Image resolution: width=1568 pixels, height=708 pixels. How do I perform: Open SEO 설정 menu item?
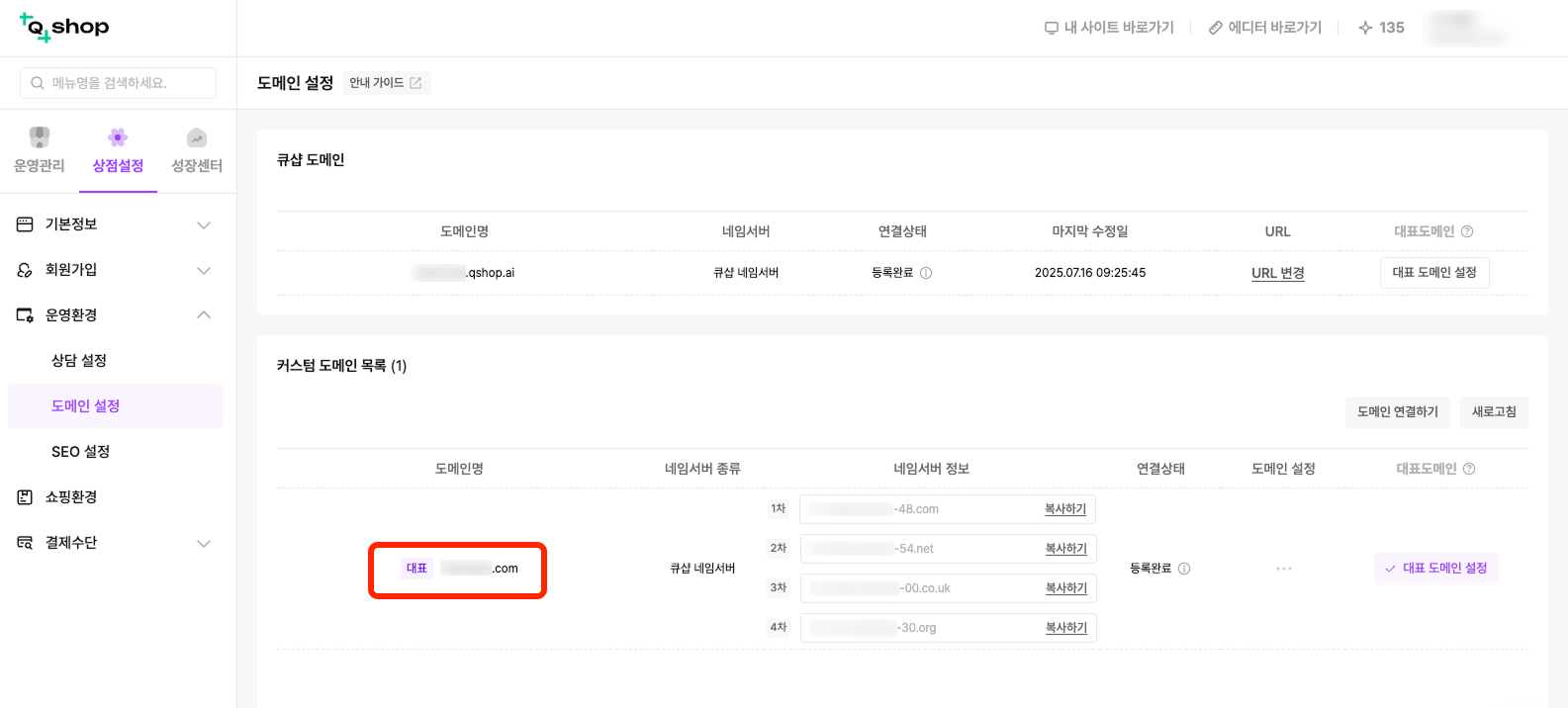coord(81,452)
